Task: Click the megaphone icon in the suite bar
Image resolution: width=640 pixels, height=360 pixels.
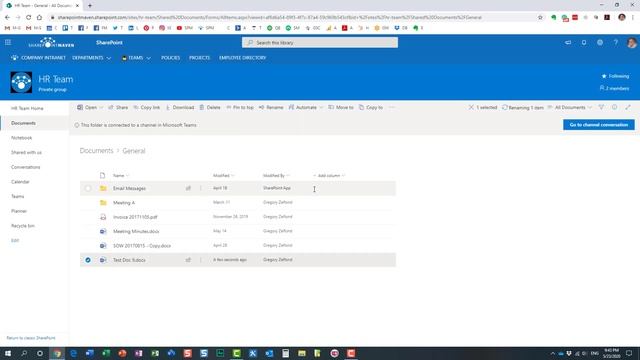Action: pyautogui.click(x=568, y=42)
